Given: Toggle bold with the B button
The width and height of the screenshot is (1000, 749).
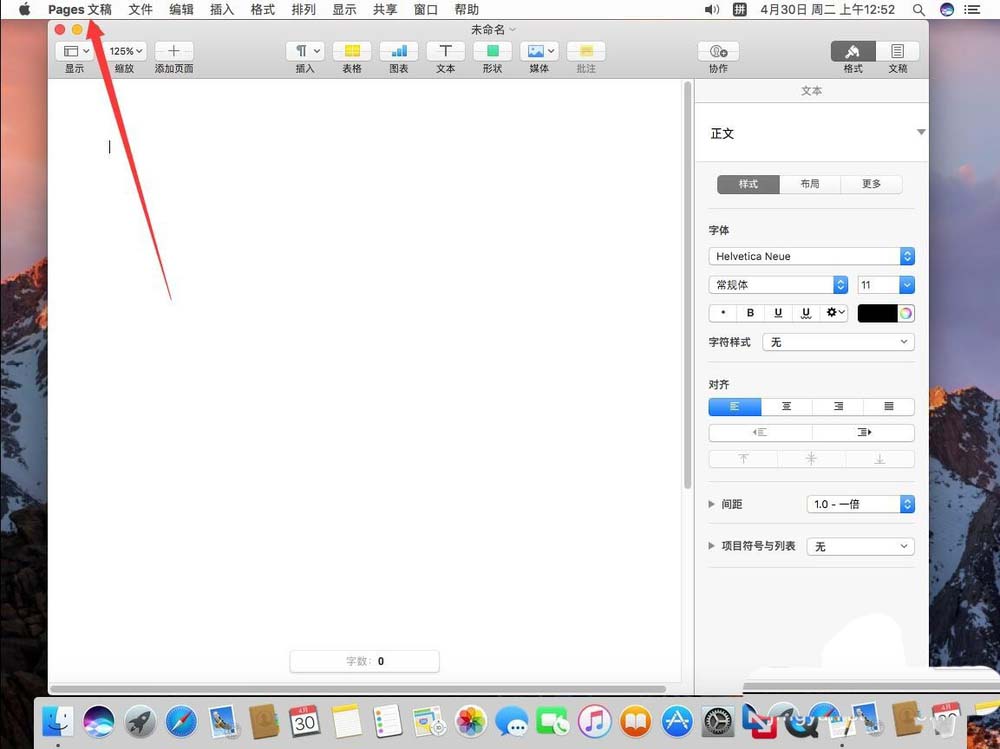Looking at the screenshot, I should tap(750, 313).
